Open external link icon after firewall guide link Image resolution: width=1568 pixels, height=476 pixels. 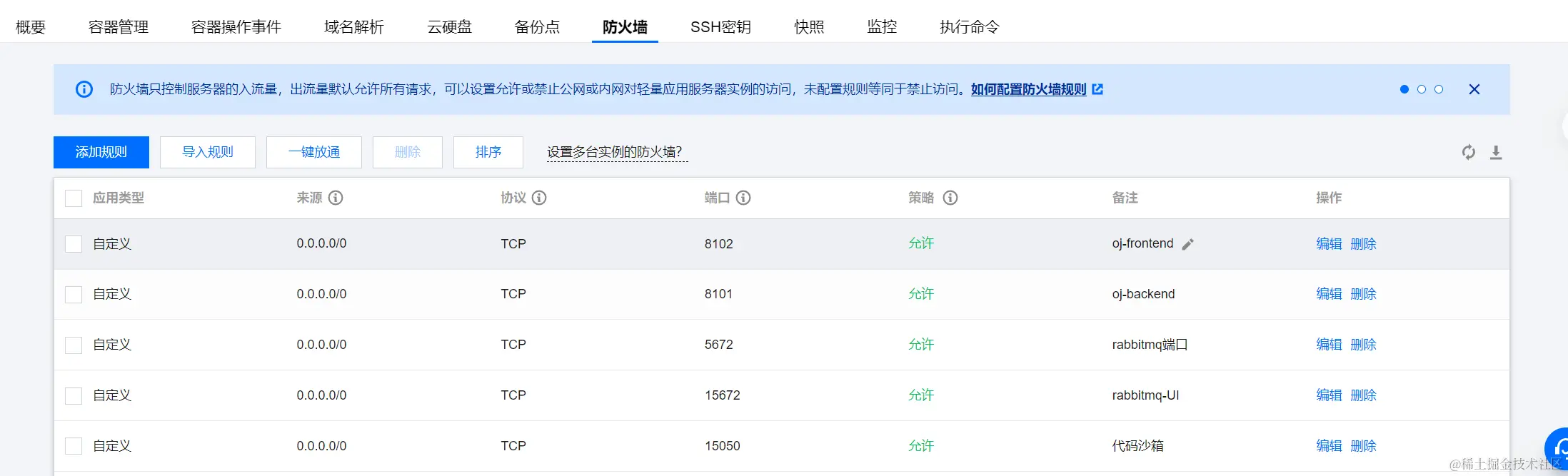(x=1097, y=89)
